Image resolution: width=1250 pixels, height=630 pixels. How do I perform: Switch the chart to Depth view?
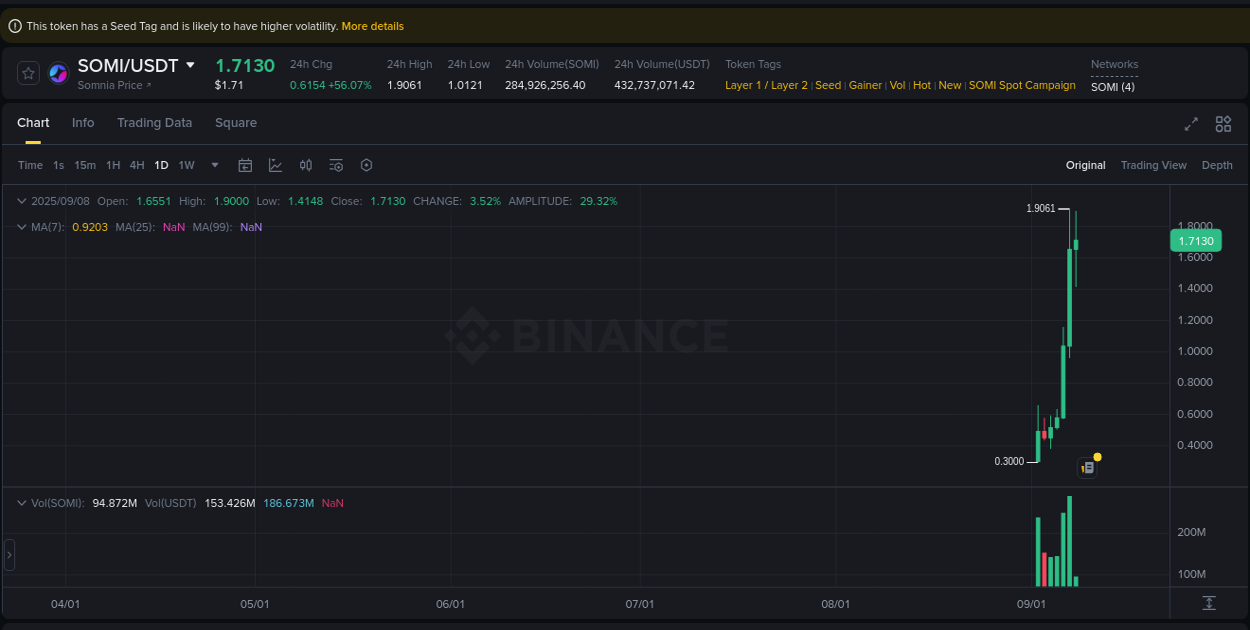[x=1217, y=164]
